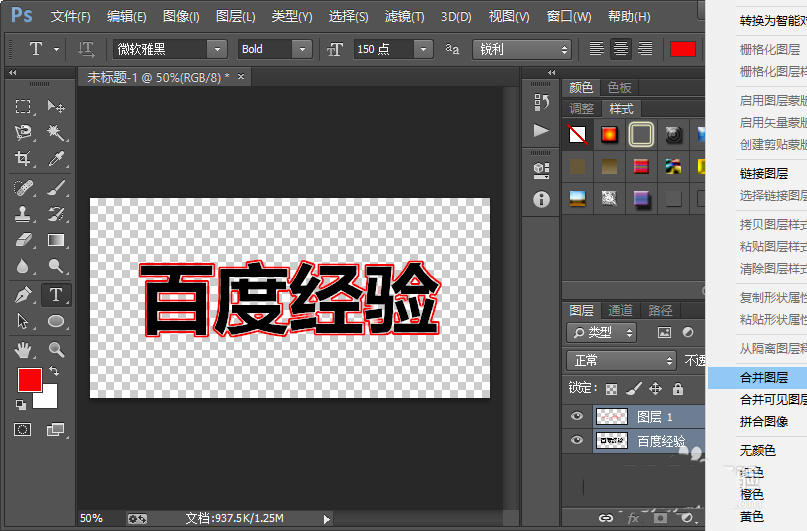Open the Info panel icon
This screenshot has width=807, height=531.
point(541,199)
